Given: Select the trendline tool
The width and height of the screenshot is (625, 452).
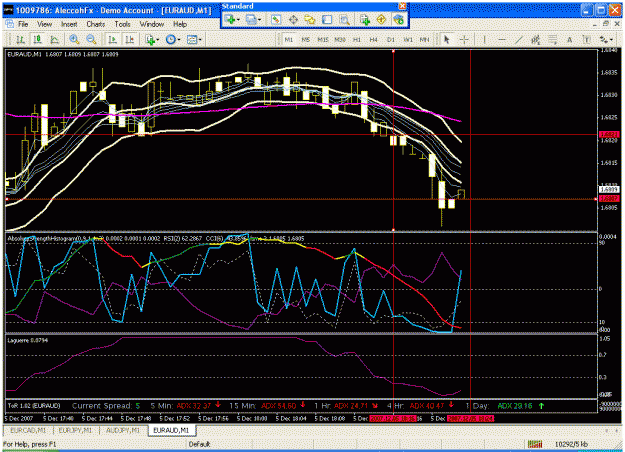Looking at the screenshot, I should coord(519,39).
